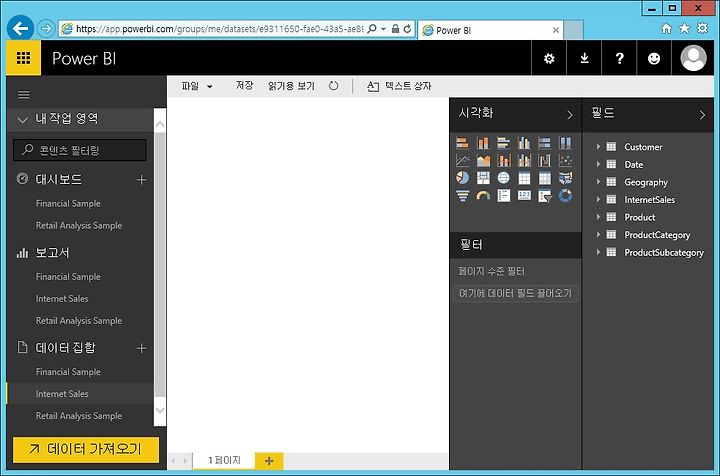Choose the line chart visualization
The height and width of the screenshot is (476, 720).
pos(462,161)
